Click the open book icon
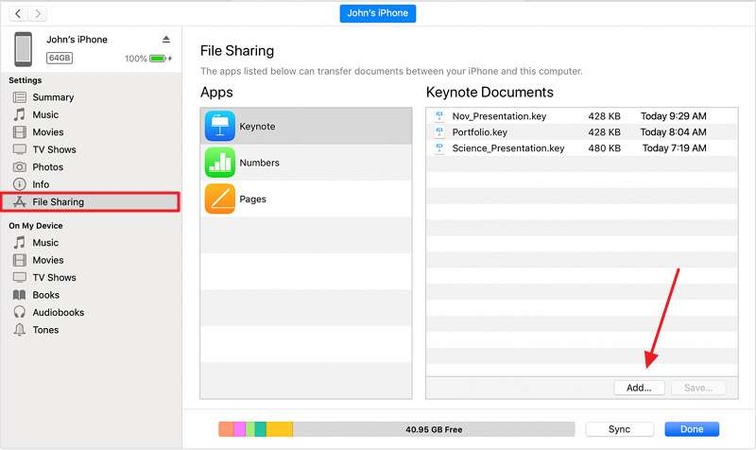 tap(19, 295)
